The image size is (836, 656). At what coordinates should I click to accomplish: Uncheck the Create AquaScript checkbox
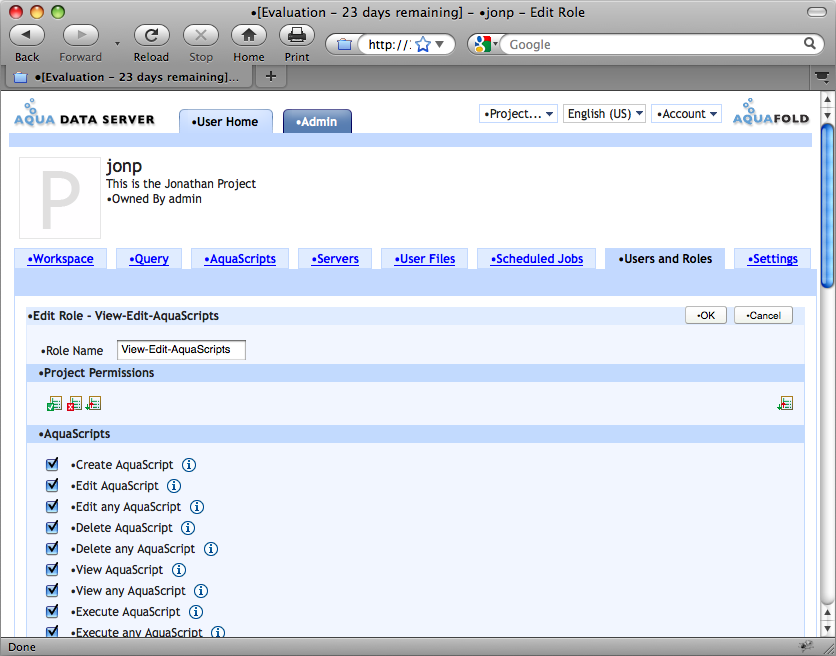(x=52, y=464)
